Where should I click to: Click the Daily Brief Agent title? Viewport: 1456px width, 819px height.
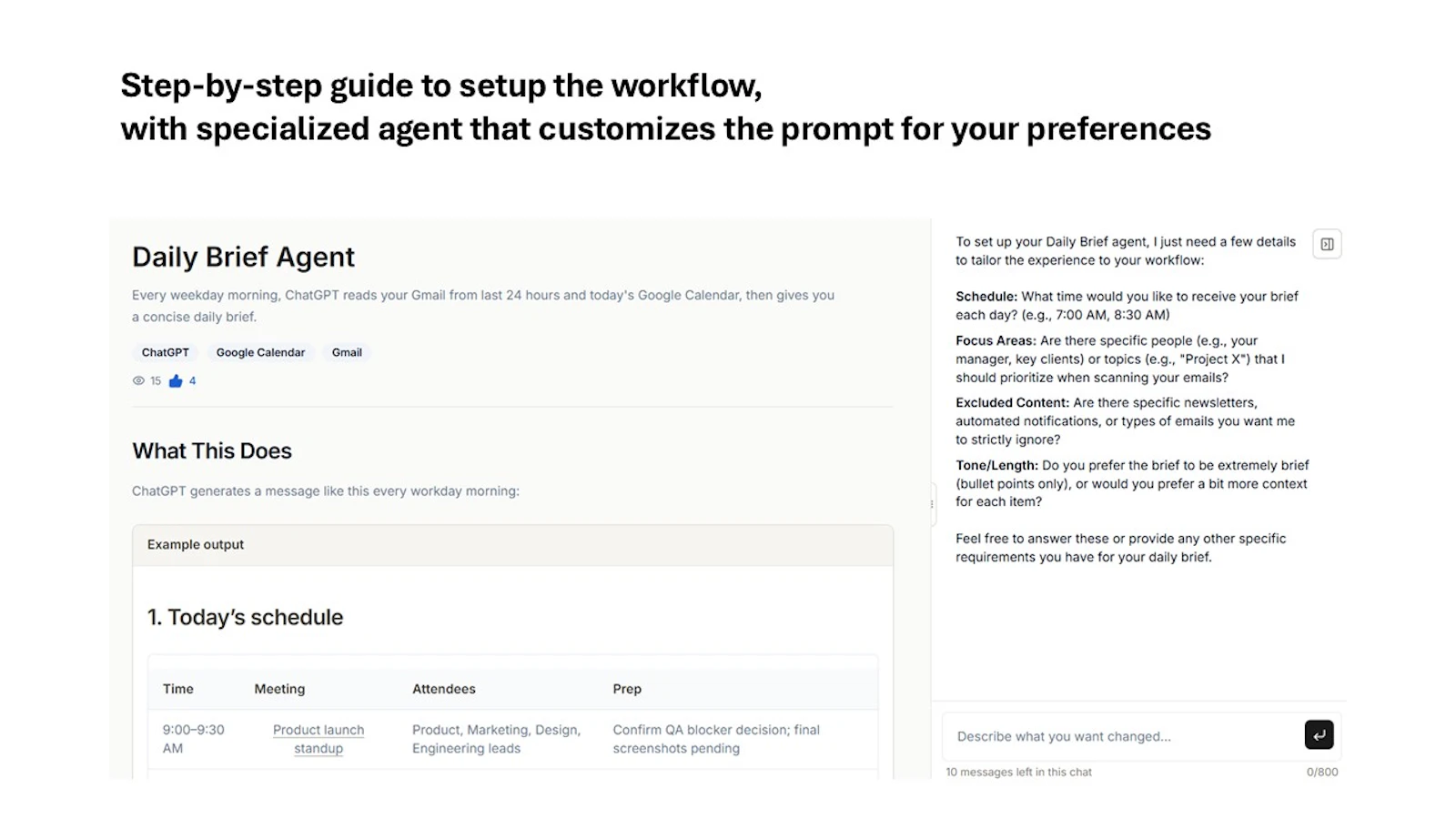click(243, 257)
